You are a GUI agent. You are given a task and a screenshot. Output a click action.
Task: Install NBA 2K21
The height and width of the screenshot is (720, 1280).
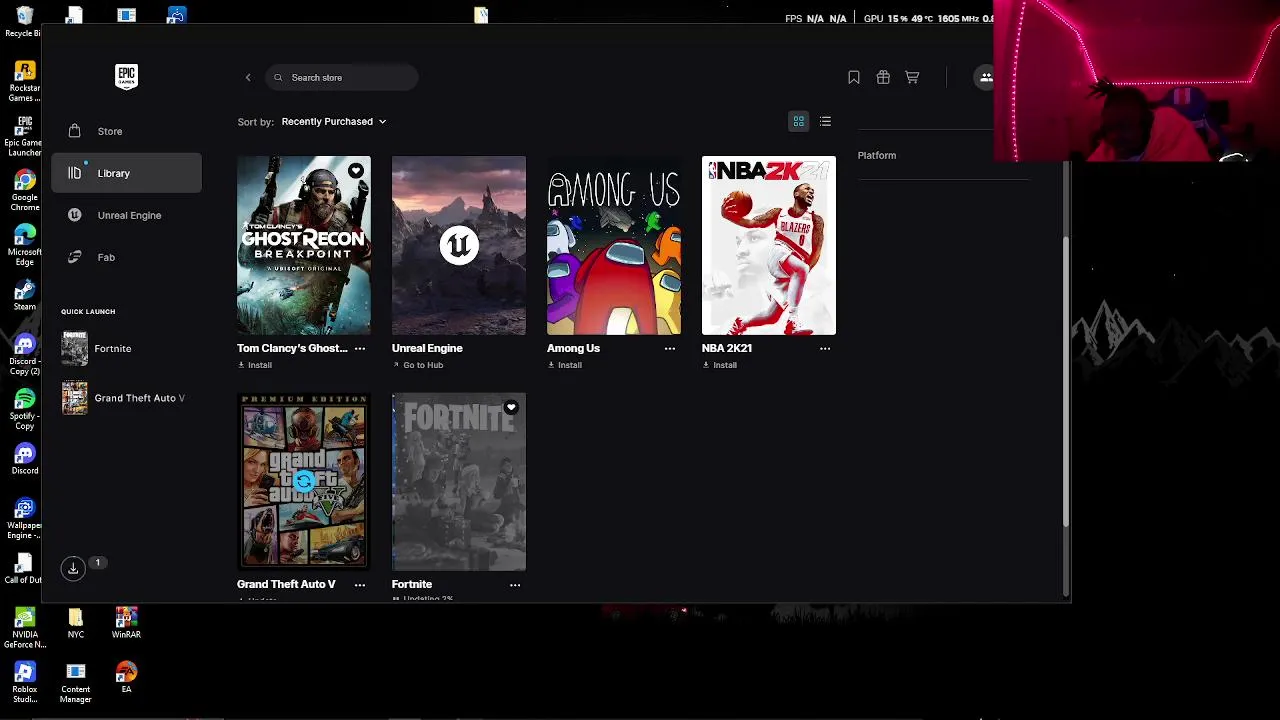pos(719,365)
